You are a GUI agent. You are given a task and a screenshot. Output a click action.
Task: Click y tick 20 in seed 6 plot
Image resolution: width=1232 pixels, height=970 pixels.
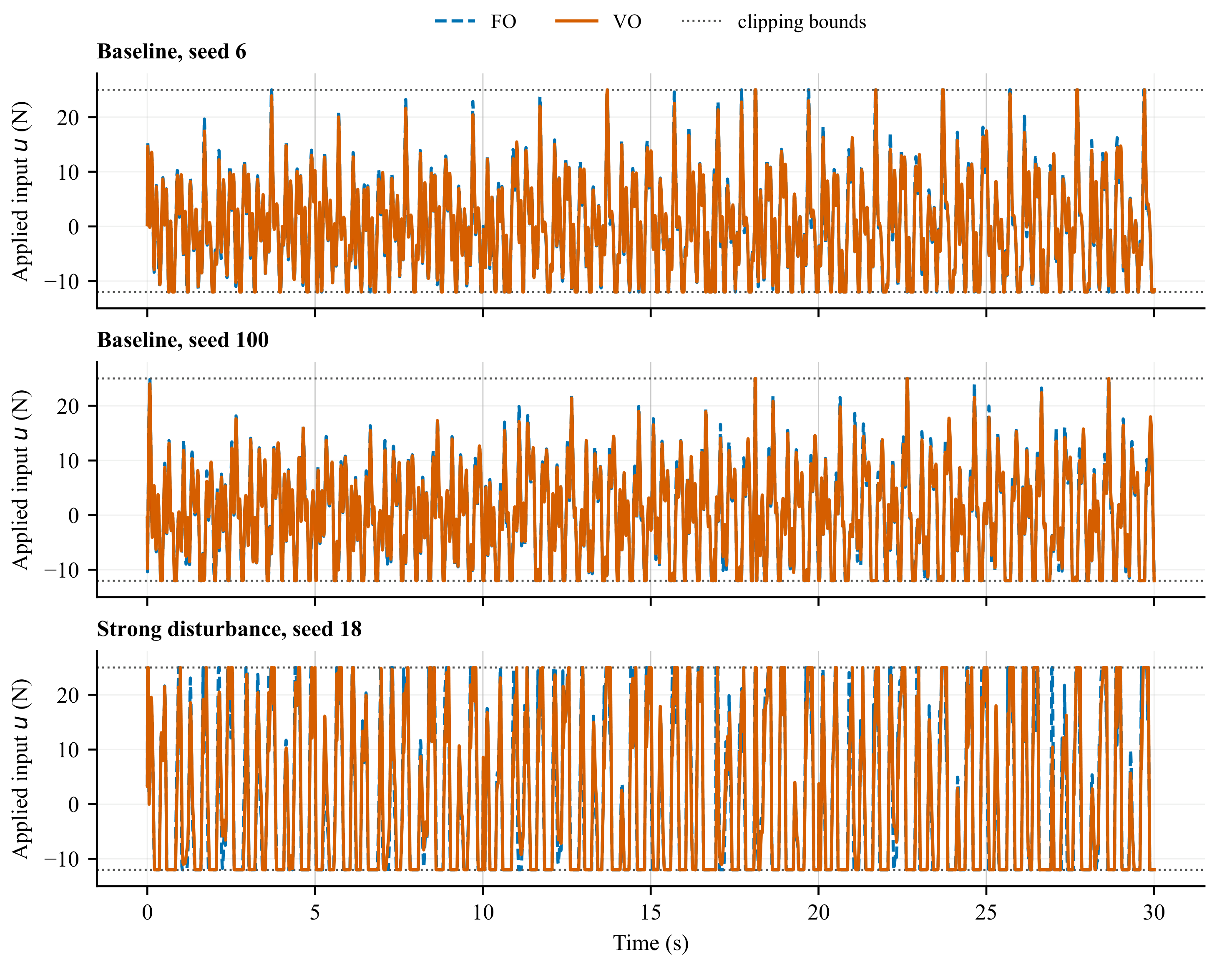coord(68,118)
